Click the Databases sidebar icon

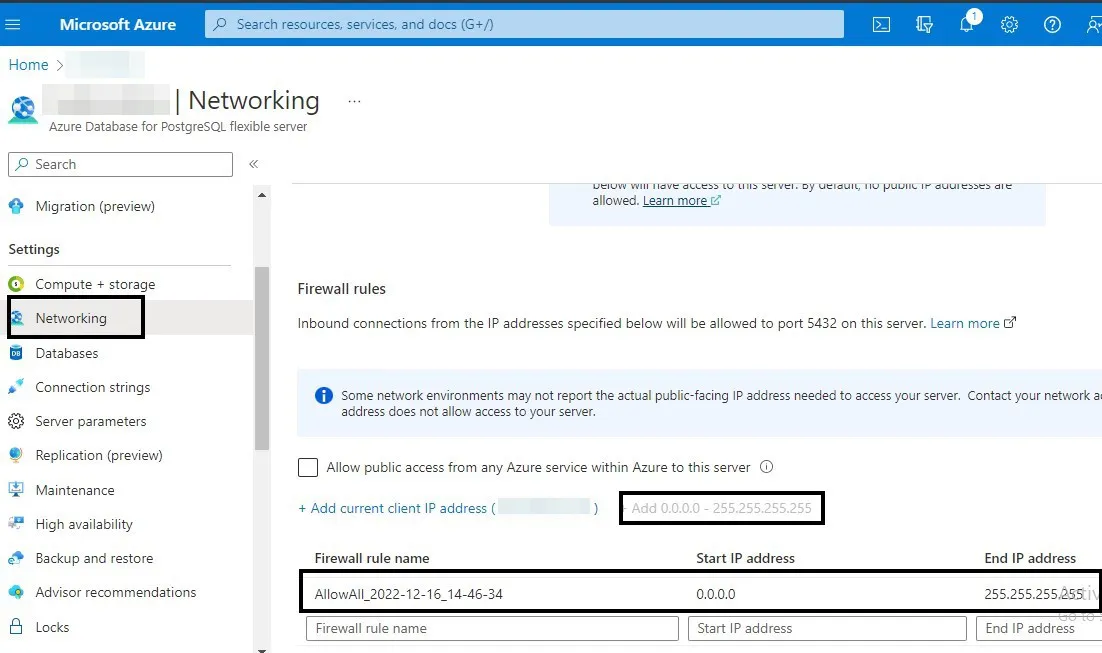pos(16,353)
